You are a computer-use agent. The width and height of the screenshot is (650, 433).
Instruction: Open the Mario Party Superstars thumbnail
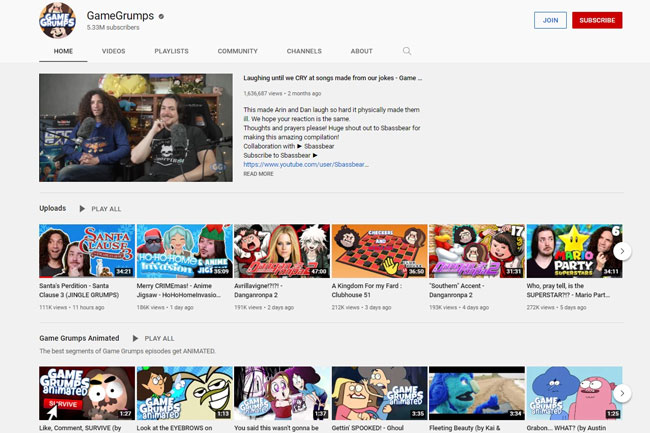pos(574,251)
